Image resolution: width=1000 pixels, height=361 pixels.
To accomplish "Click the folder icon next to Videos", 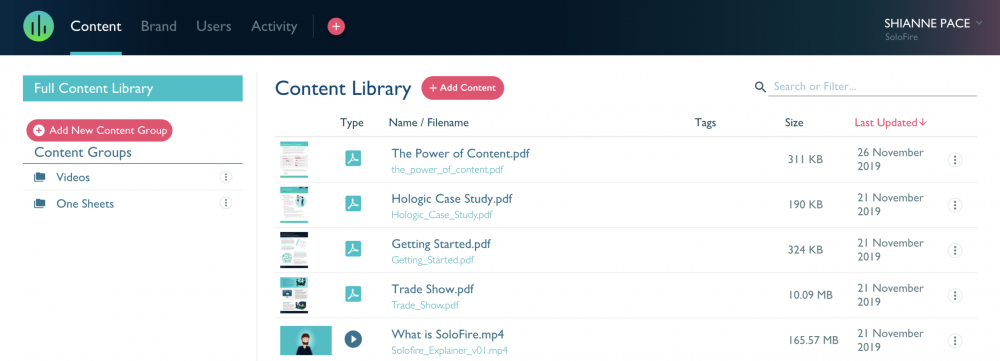I will point(40,177).
